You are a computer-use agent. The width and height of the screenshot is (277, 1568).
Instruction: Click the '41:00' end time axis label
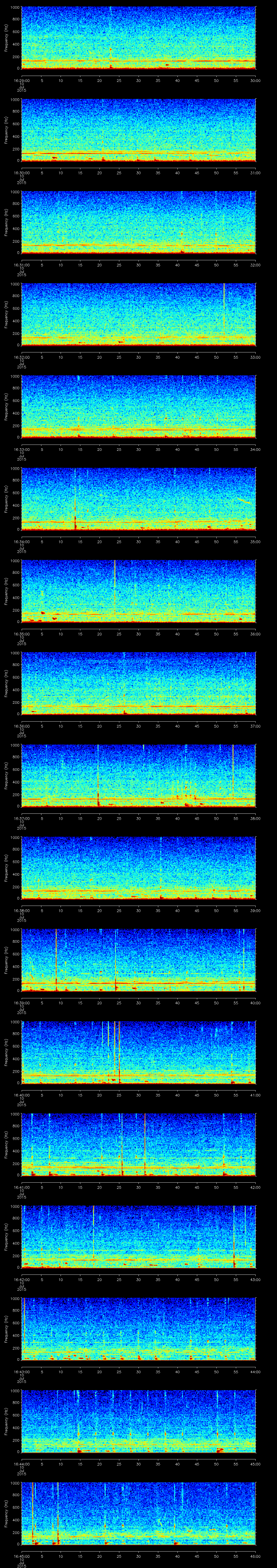255,1095
